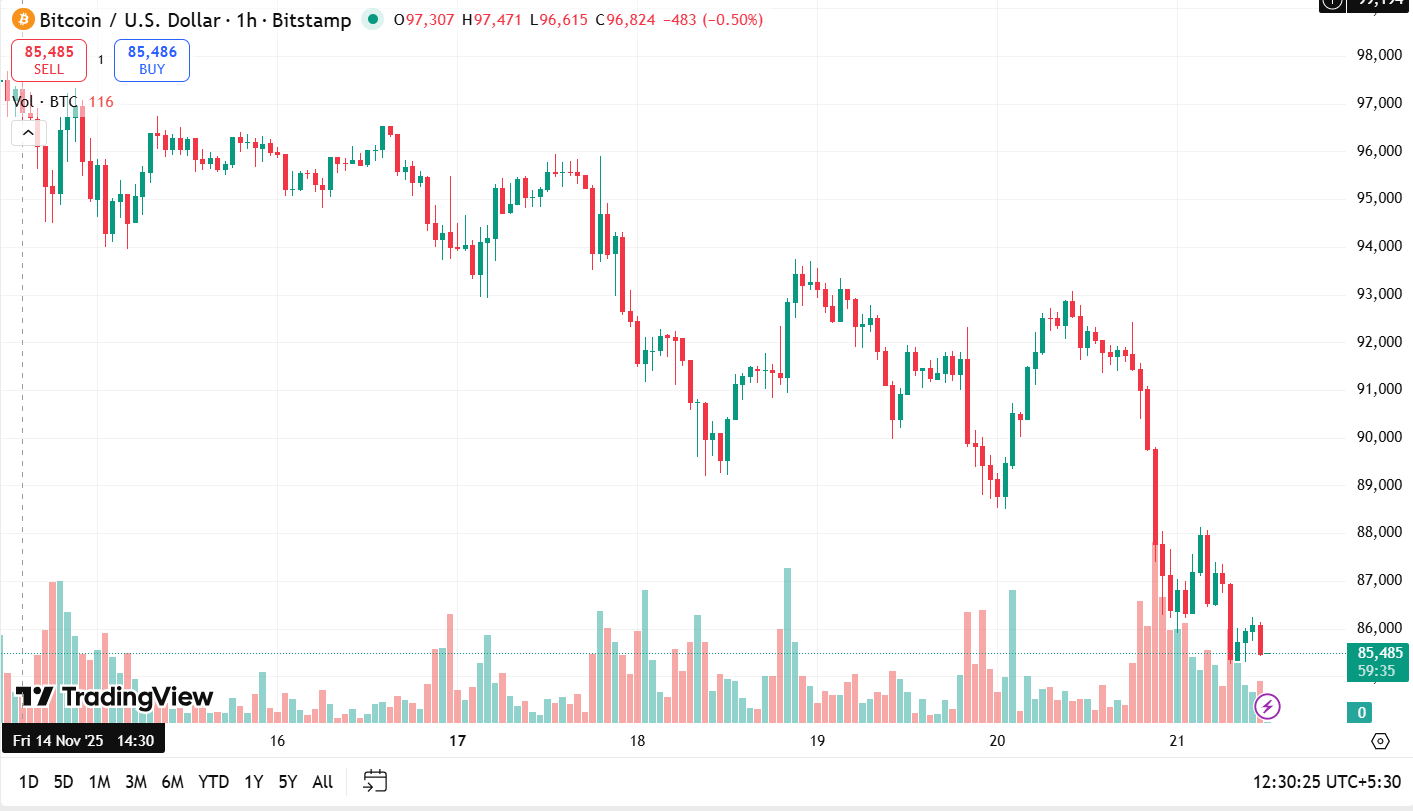Screen dimensions: 1413x811
Task: Click the Bitcoin currency logo icon
Action: [24, 19]
